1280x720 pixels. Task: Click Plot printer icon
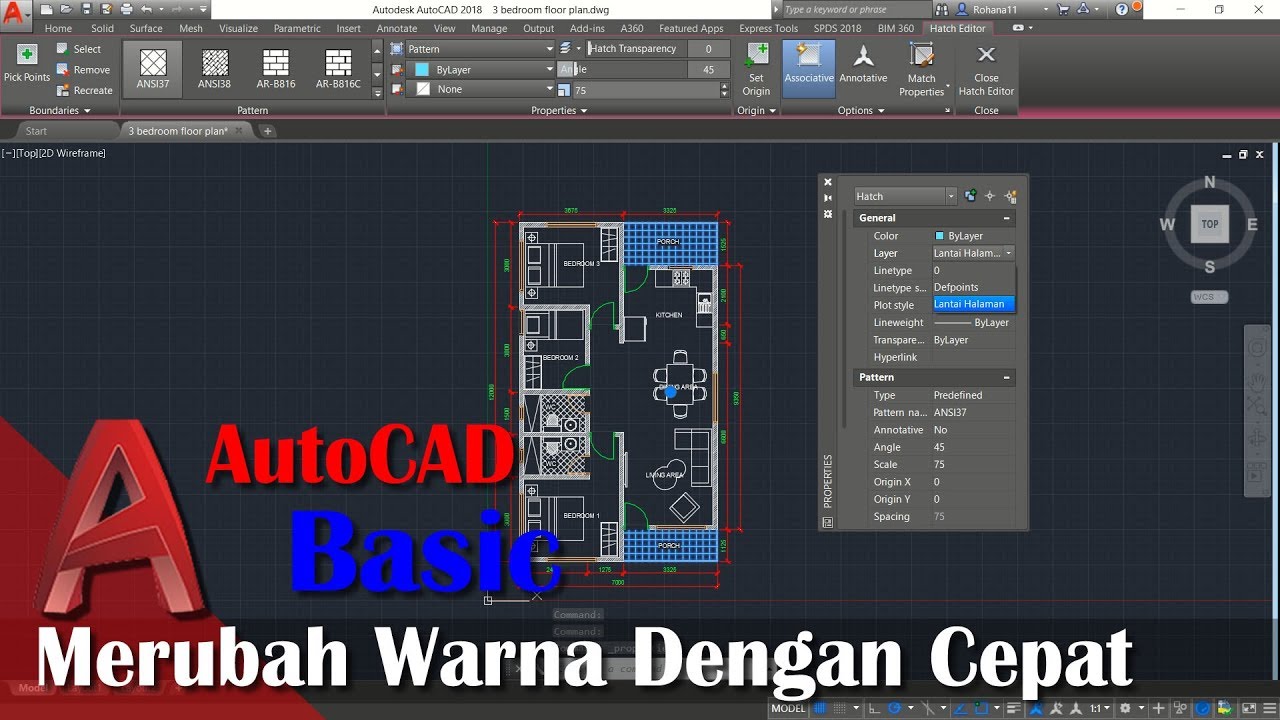point(127,9)
